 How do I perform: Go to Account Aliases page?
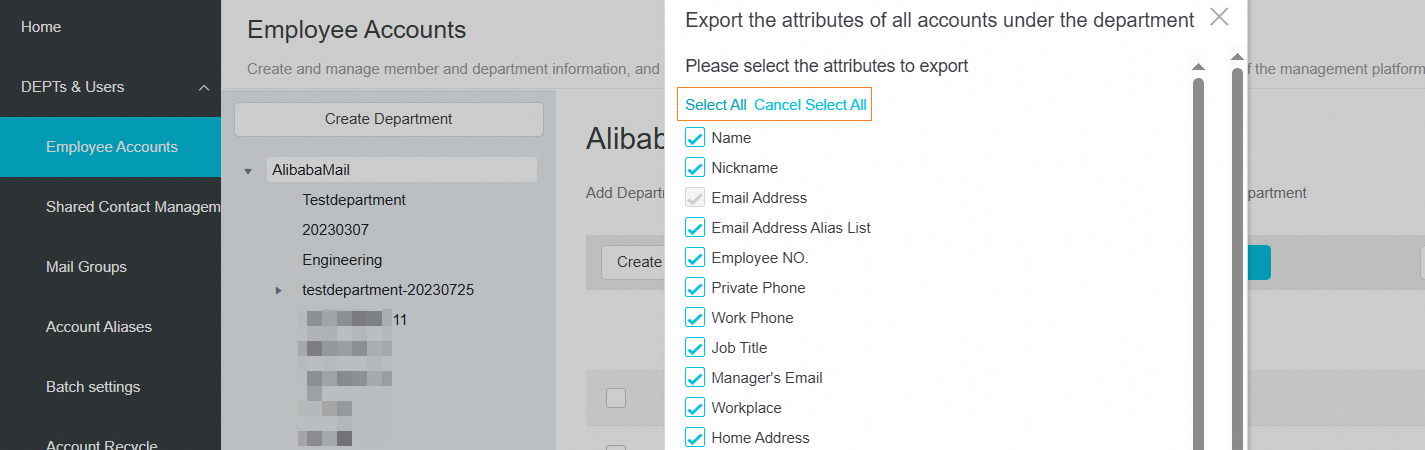coord(99,327)
